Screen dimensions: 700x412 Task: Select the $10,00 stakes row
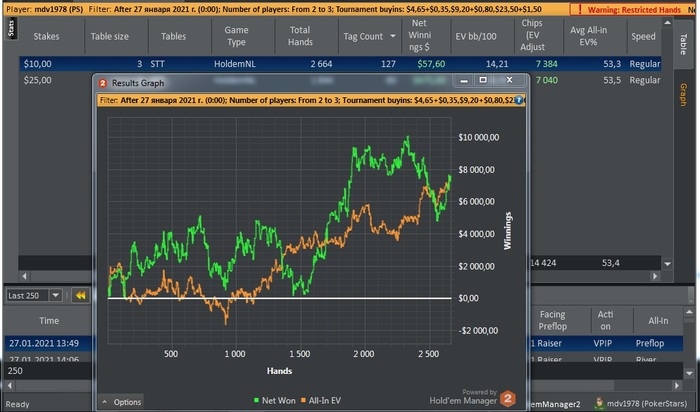(340, 64)
